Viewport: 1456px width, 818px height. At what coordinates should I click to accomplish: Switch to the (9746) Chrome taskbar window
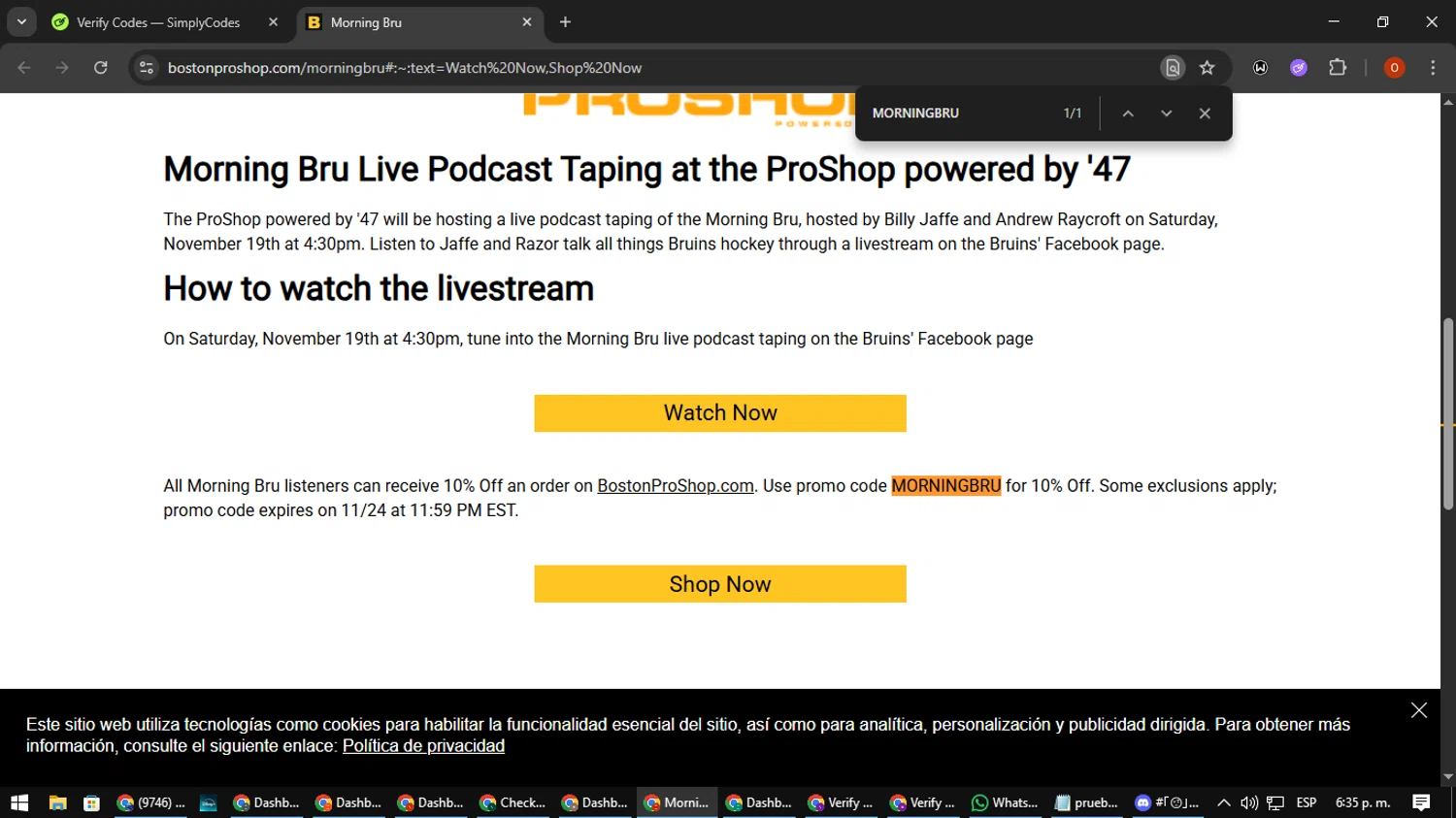pos(150,802)
